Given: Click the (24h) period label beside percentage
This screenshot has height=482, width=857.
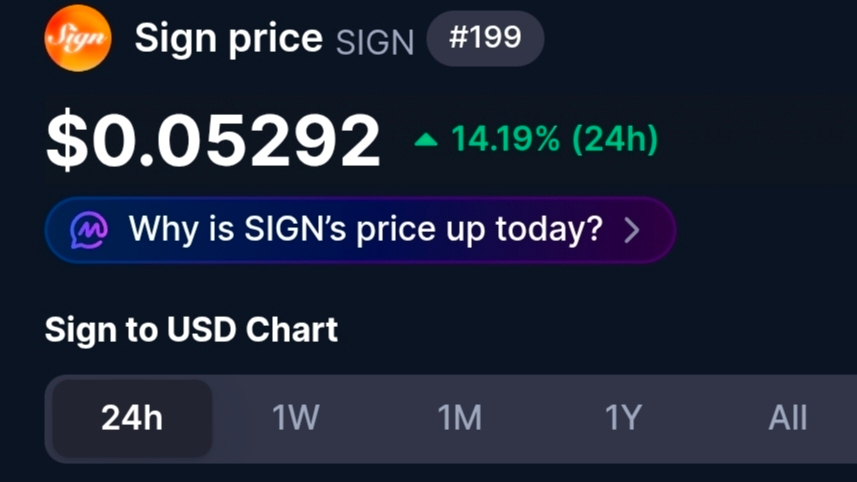Looking at the screenshot, I should click(615, 139).
